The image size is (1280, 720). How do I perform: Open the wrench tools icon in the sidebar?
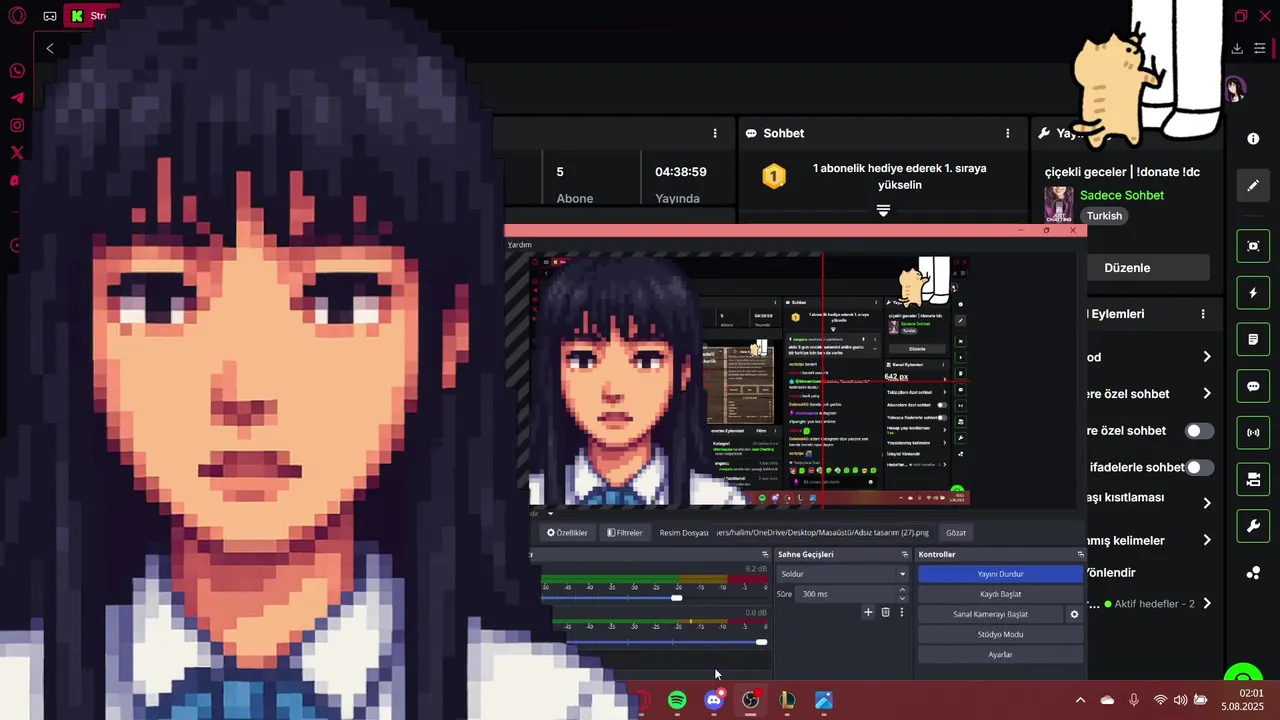1253,526
